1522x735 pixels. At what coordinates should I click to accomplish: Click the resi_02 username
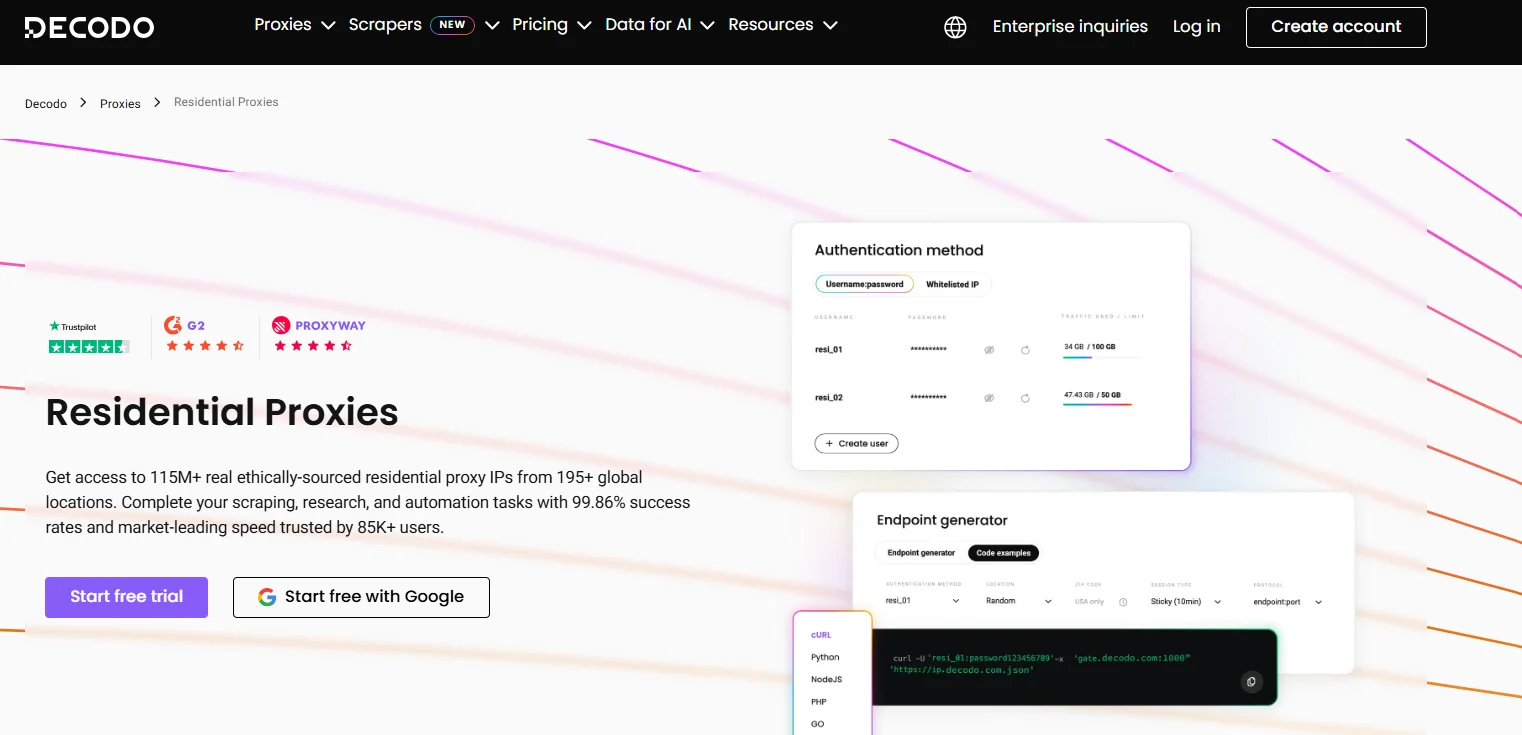829,398
